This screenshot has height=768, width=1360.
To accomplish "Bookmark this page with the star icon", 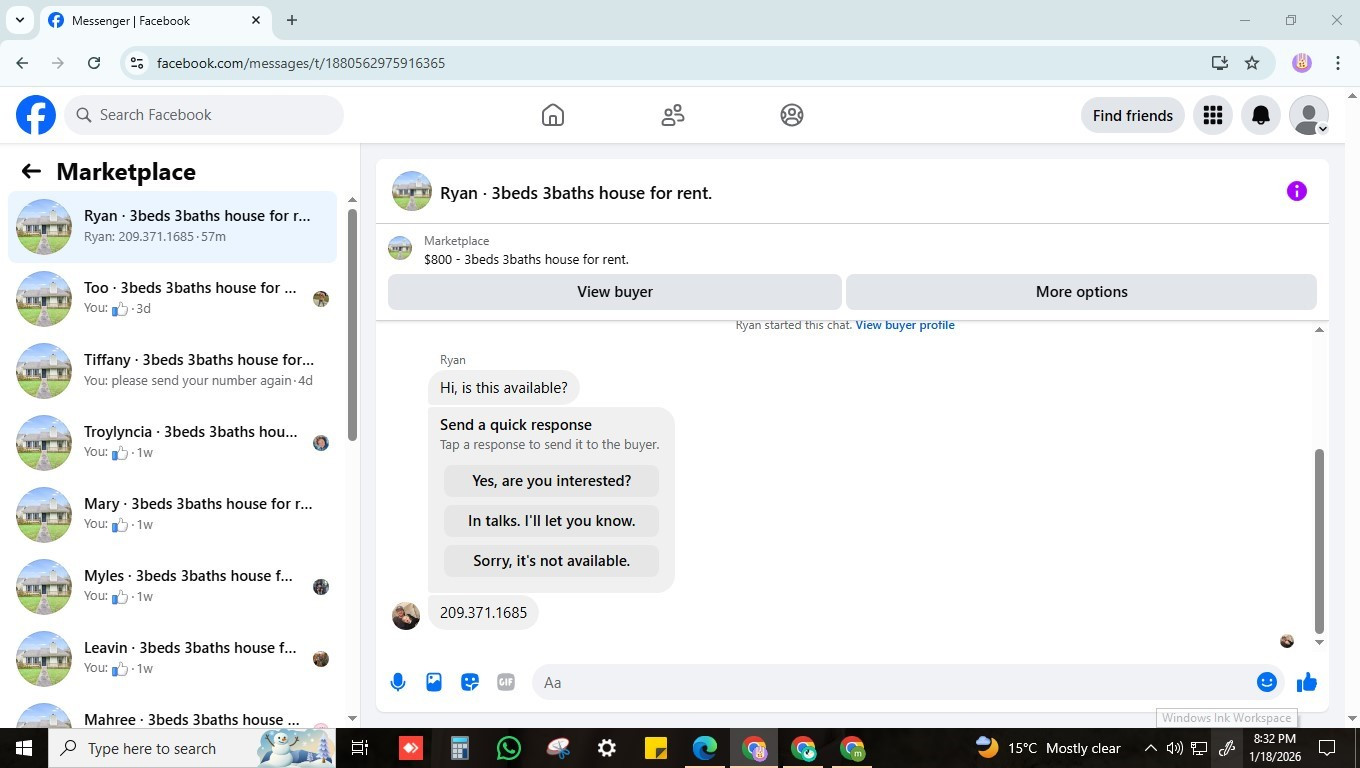I will tap(1252, 63).
